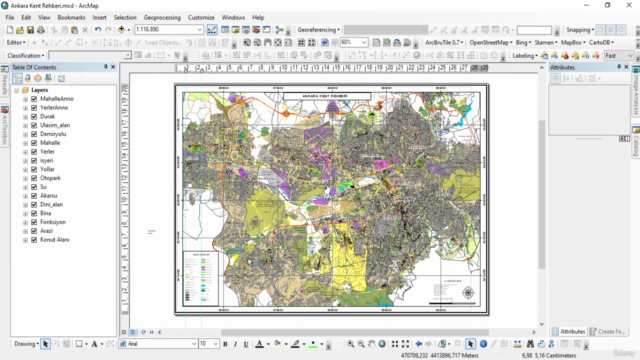Open the Geoprocessing menu
Viewport: 640px width, 360px height.
click(x=162, y=18)
